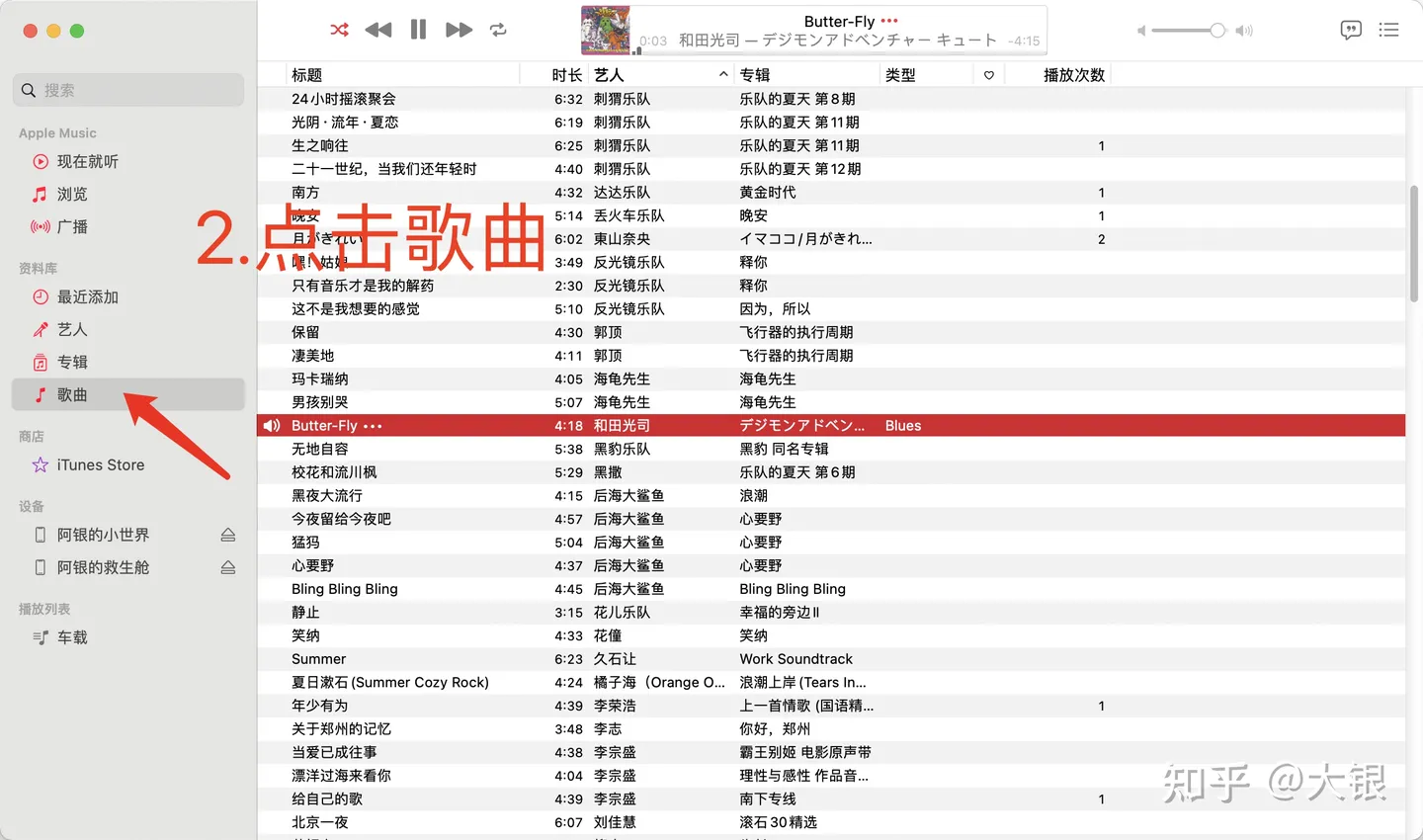Screen dimensions: 1423x840
Task: Open the 车载 playlist
Action: click(128, 637)
